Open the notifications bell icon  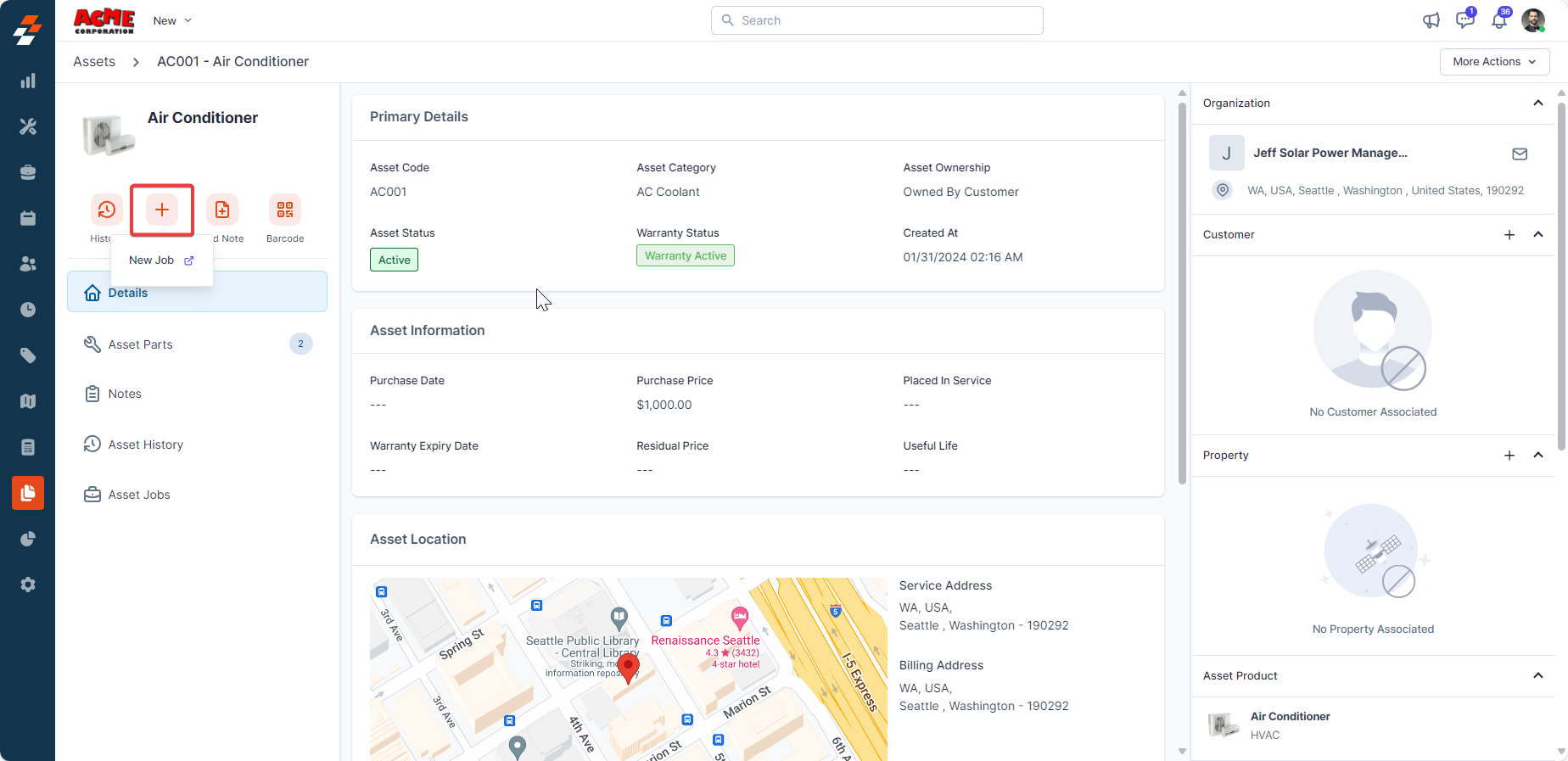pos(1499,20)
